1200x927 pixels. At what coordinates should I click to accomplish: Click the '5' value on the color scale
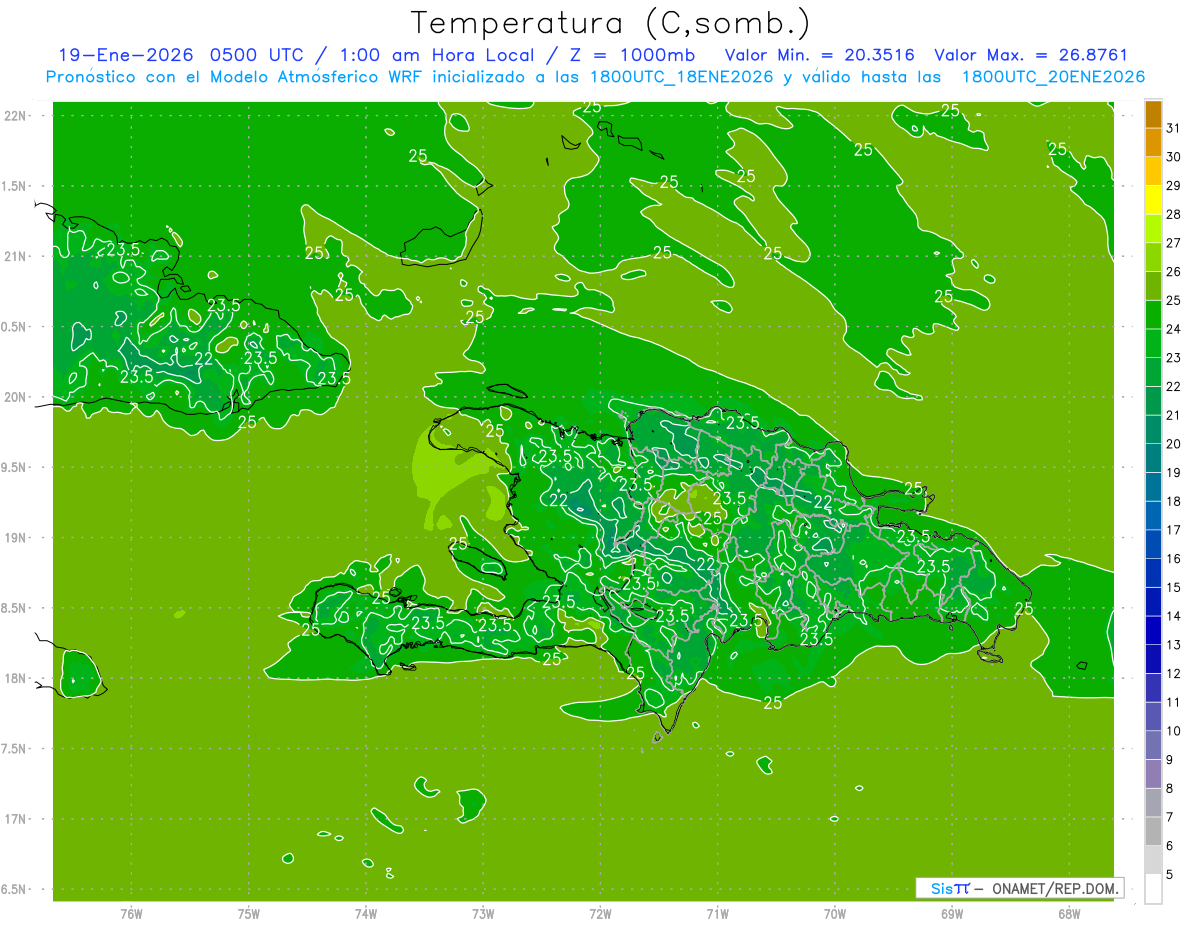(x=1170, y=875)
